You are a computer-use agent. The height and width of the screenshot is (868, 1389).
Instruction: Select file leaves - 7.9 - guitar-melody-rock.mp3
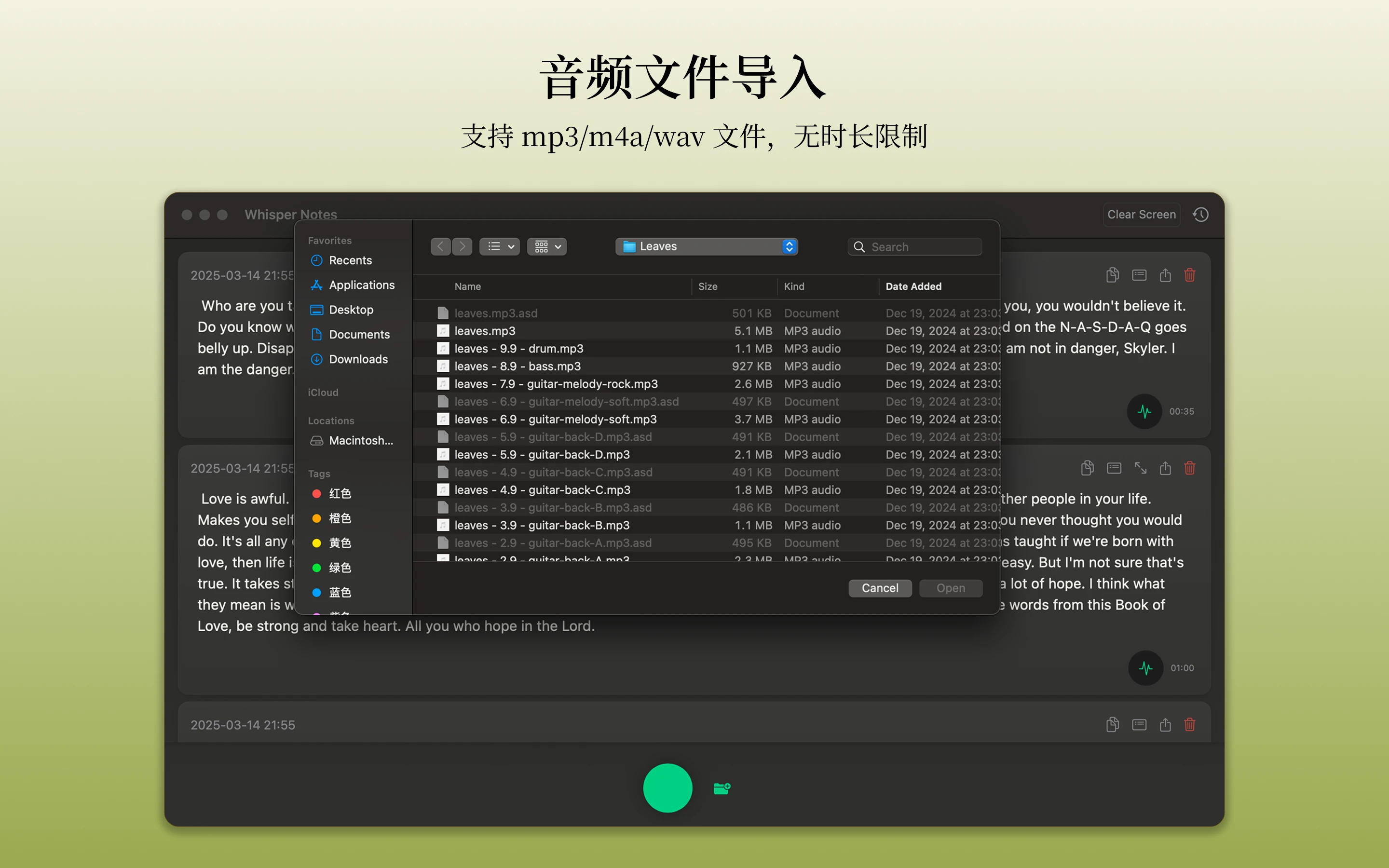pos(706,384)
